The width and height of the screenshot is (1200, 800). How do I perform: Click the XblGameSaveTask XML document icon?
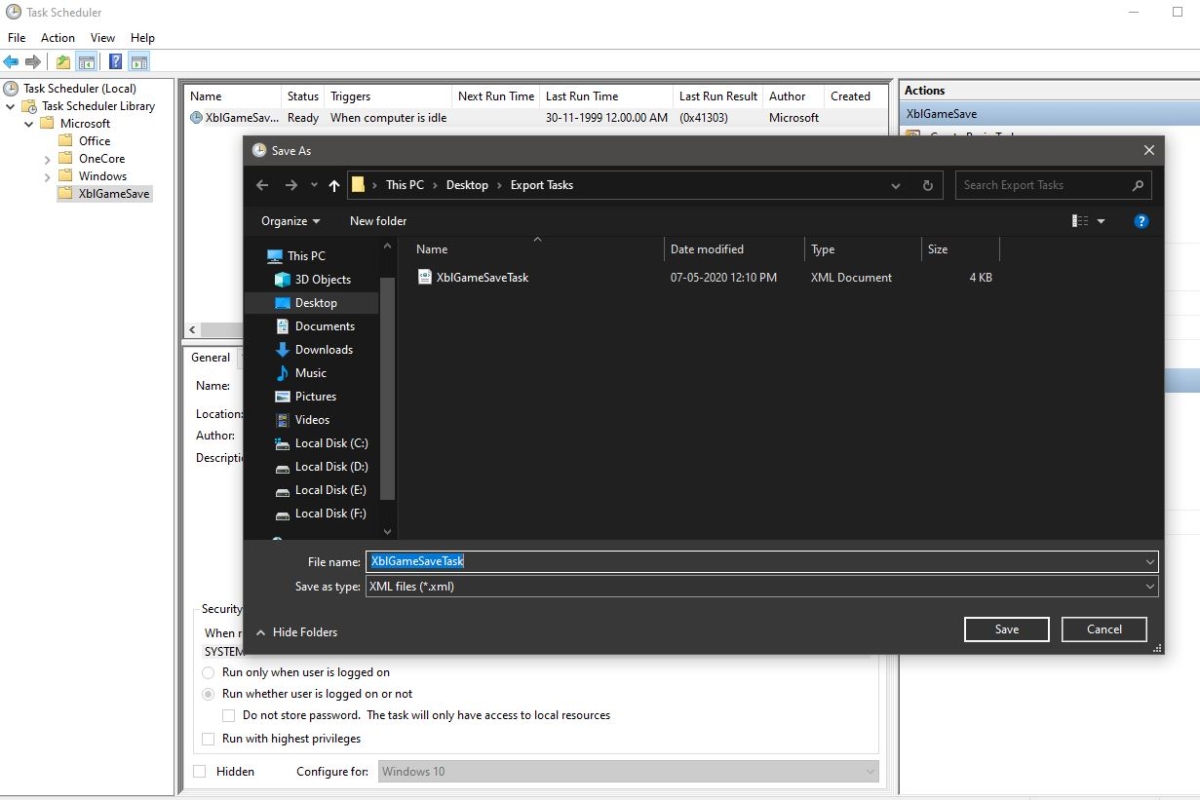click(x=425, y=277)
